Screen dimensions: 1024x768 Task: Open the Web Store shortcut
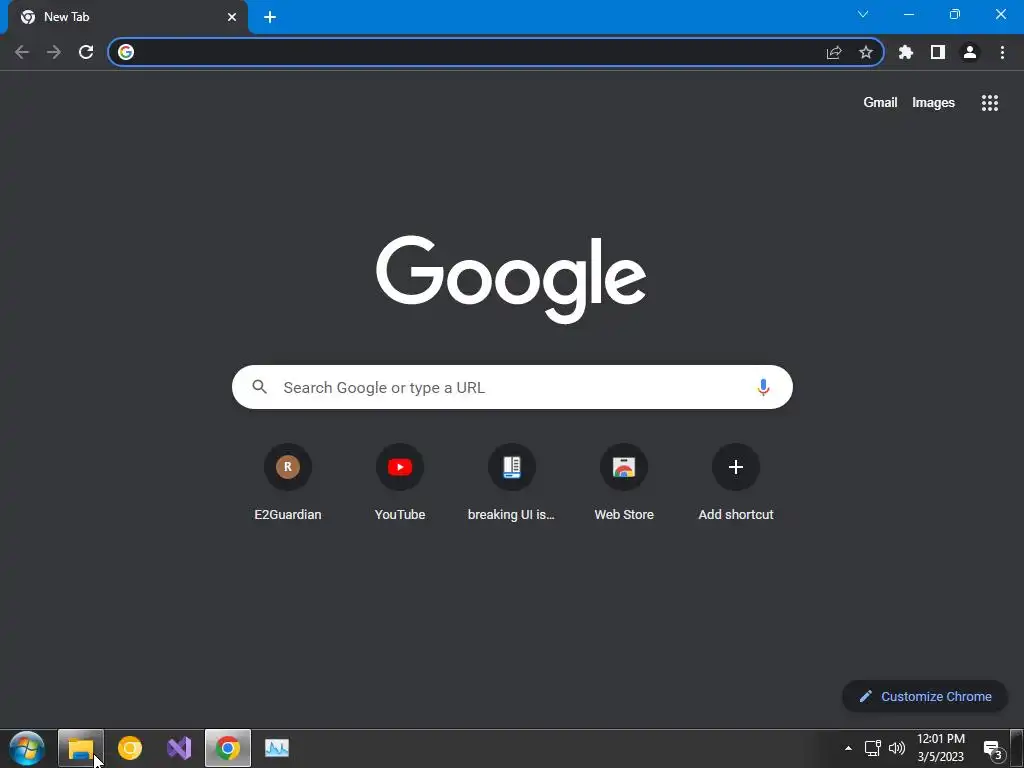[x=624, y=483]
